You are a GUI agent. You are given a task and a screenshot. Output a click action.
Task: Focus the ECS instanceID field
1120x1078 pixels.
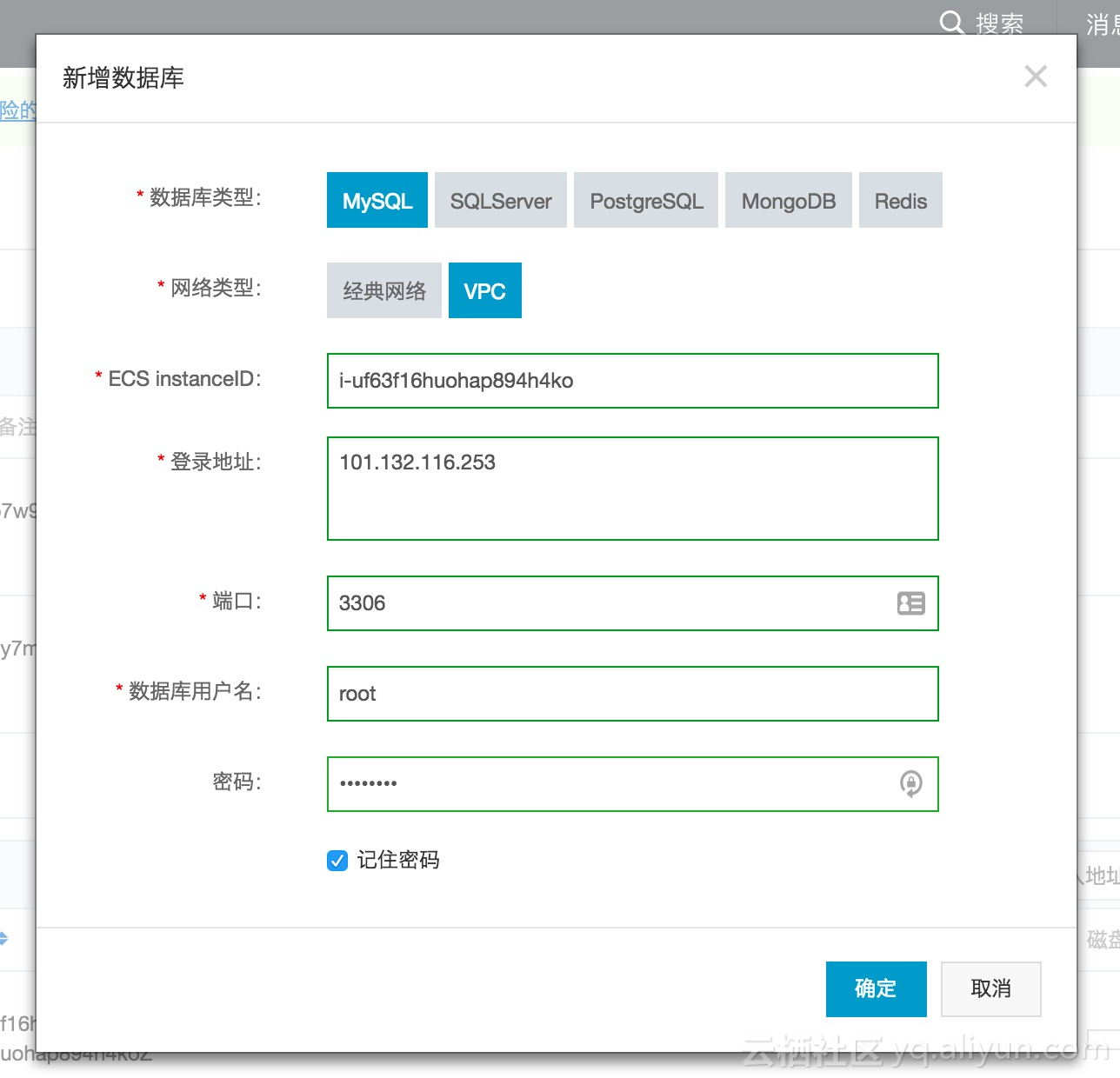(x=633, y=381)
